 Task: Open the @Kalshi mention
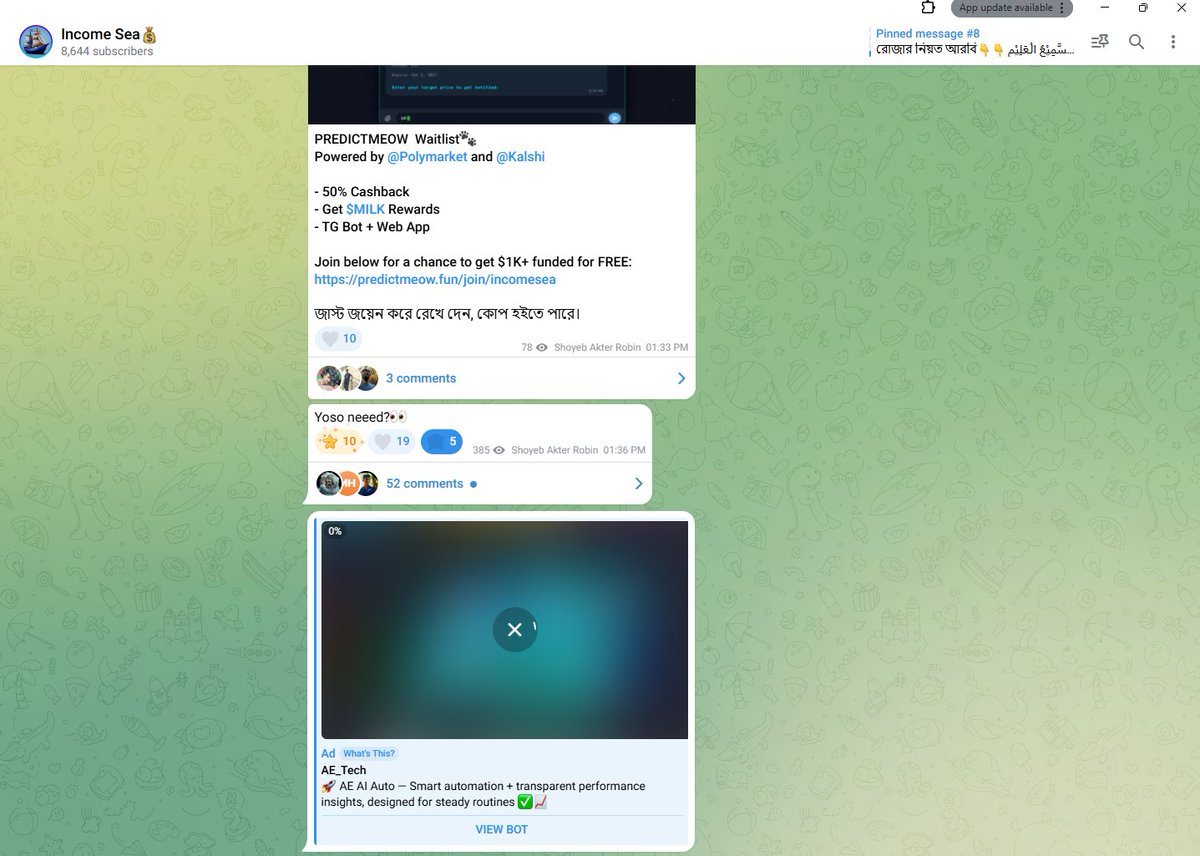coord(520,157)
